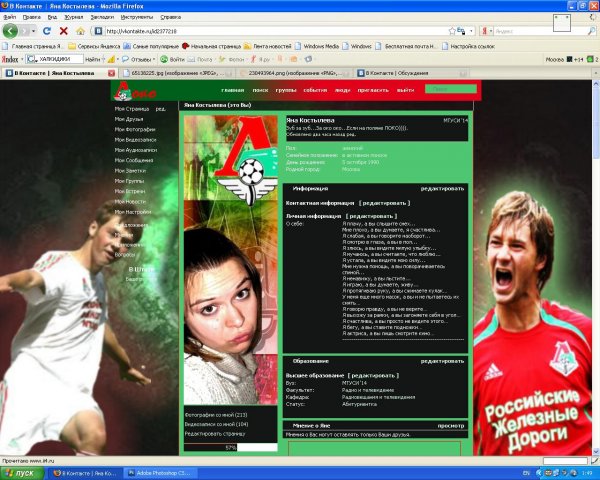The width and height of the screenshot is (600, 480).
Task: Open Мои Настройки in the left sidebar
Action: pyautogui.click(x=133, y=212)
